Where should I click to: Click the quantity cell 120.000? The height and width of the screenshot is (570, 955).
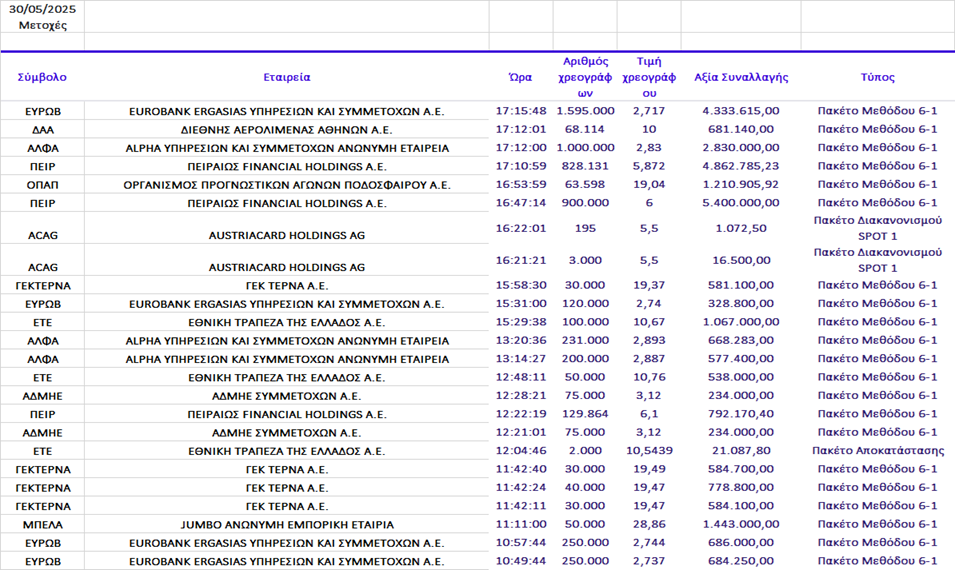click(x=585, y=303)
